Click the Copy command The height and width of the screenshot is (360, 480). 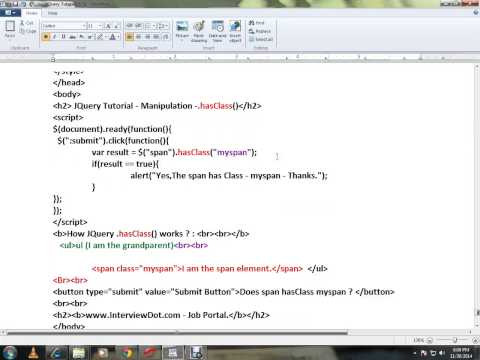tap(28, 31)
